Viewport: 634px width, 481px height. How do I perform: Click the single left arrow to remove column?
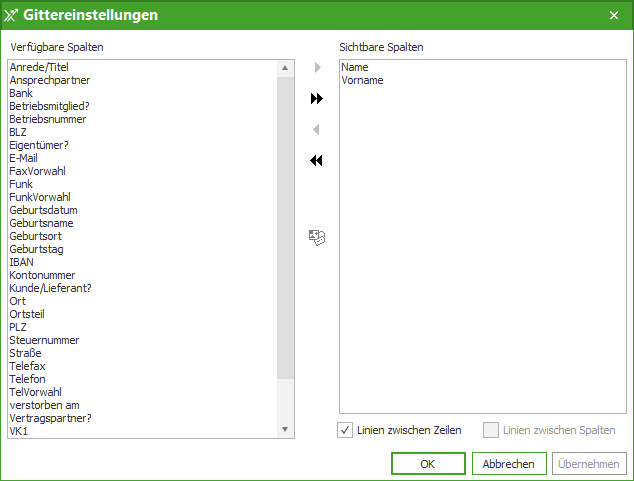317,130
